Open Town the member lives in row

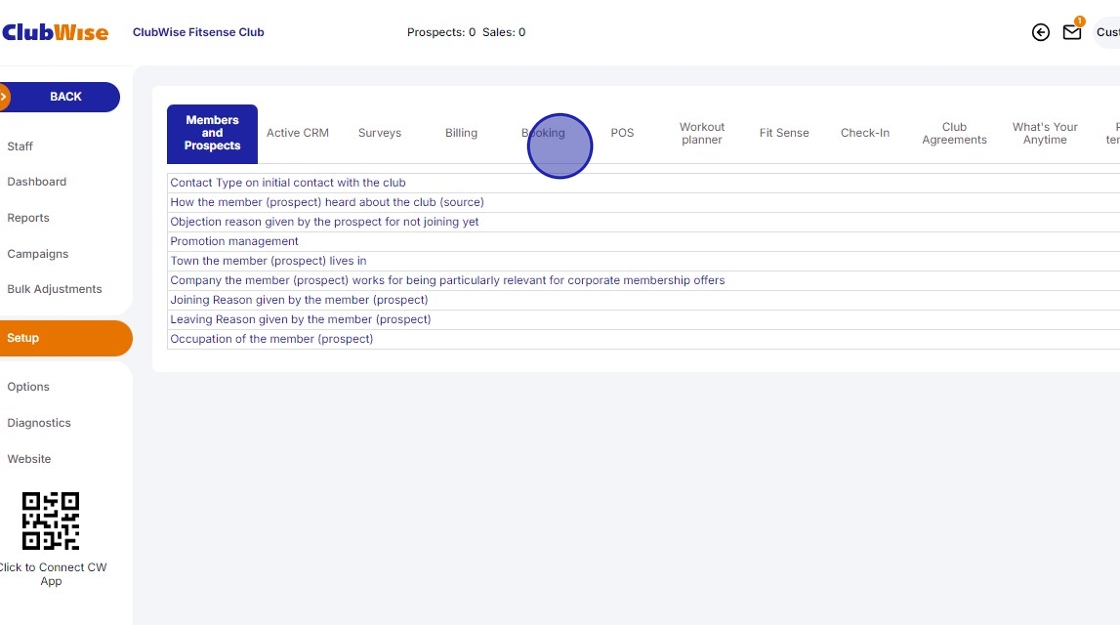pos(644,261)
